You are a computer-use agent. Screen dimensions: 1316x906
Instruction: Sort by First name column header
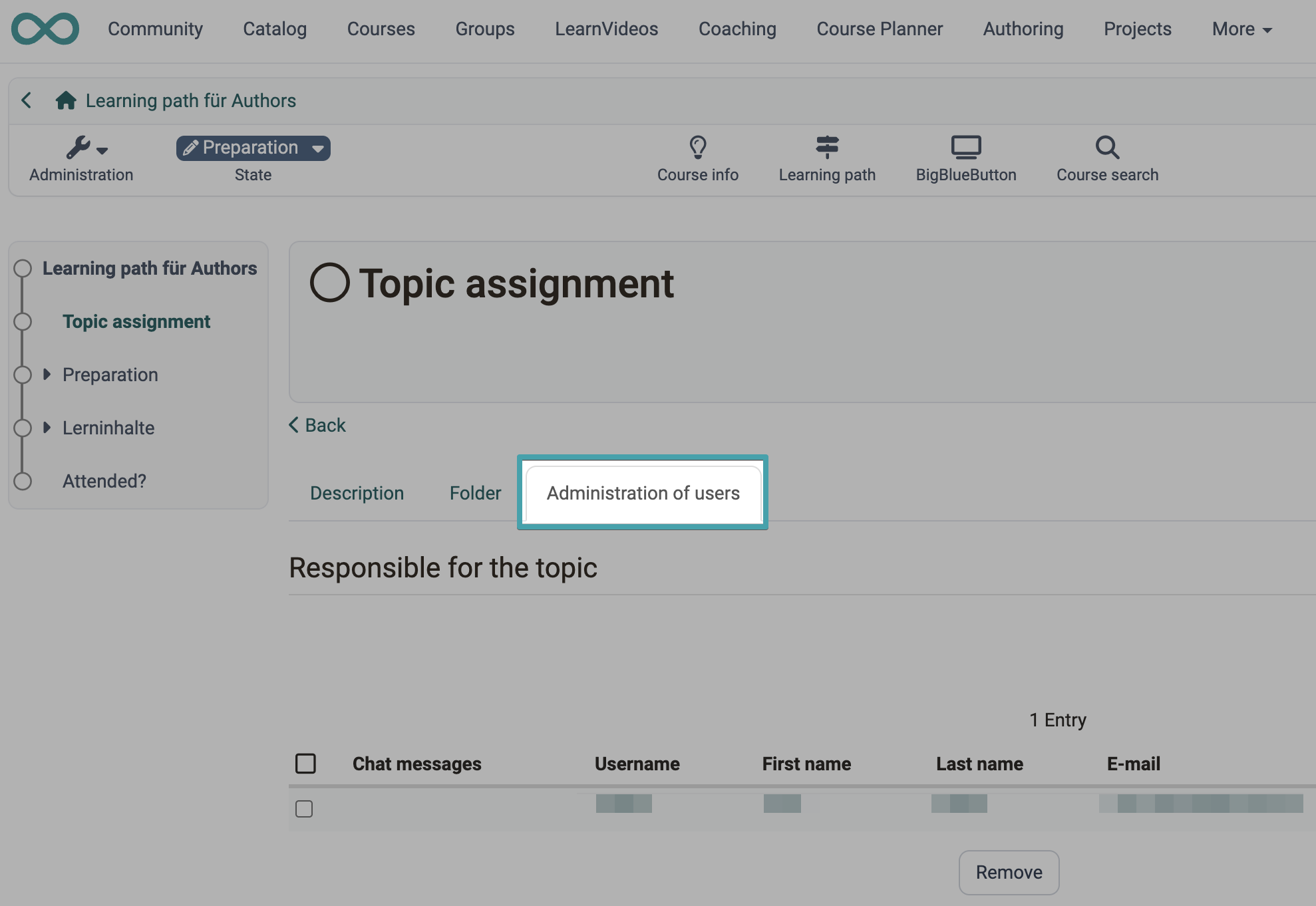pyautogui.click(x=806, y=764)
